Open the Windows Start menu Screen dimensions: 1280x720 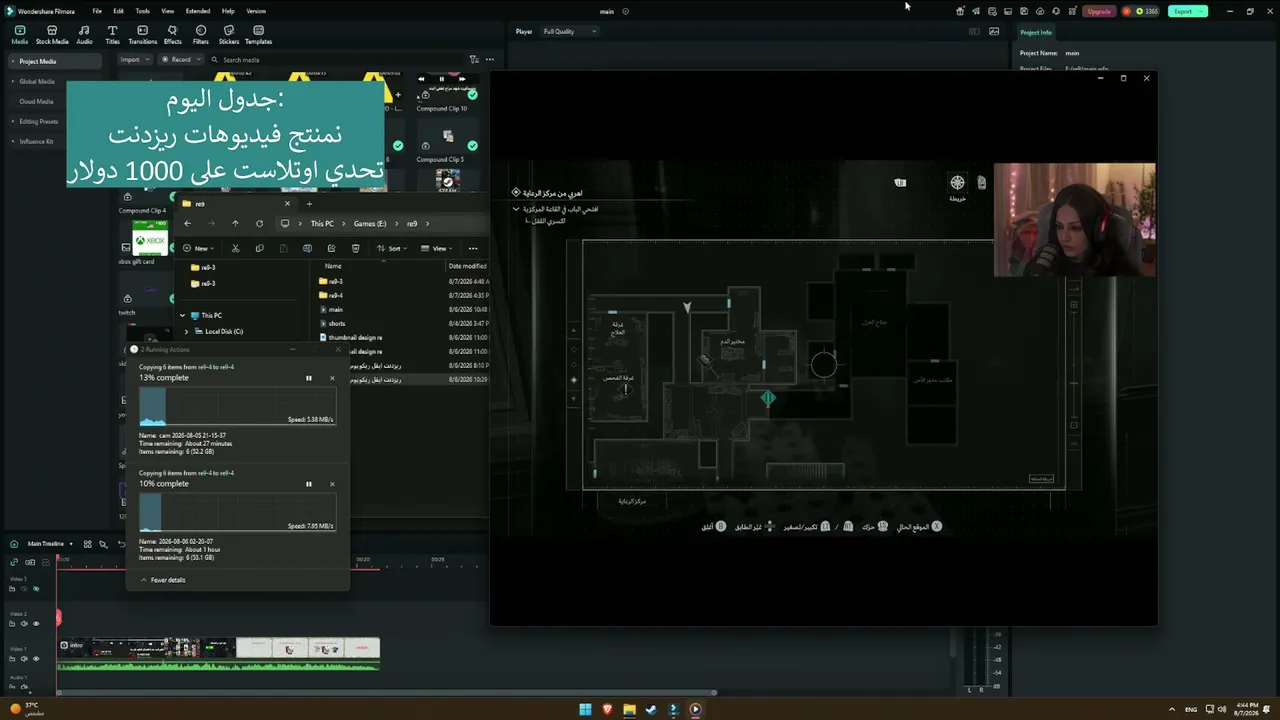[x=586, y=710]
